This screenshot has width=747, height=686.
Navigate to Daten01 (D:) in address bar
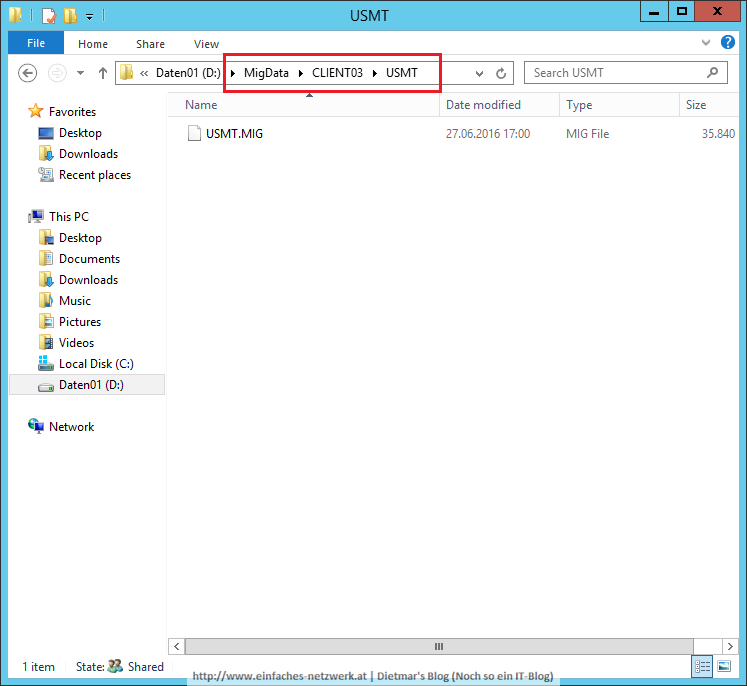pyautogui.click(x=188, y=73)
